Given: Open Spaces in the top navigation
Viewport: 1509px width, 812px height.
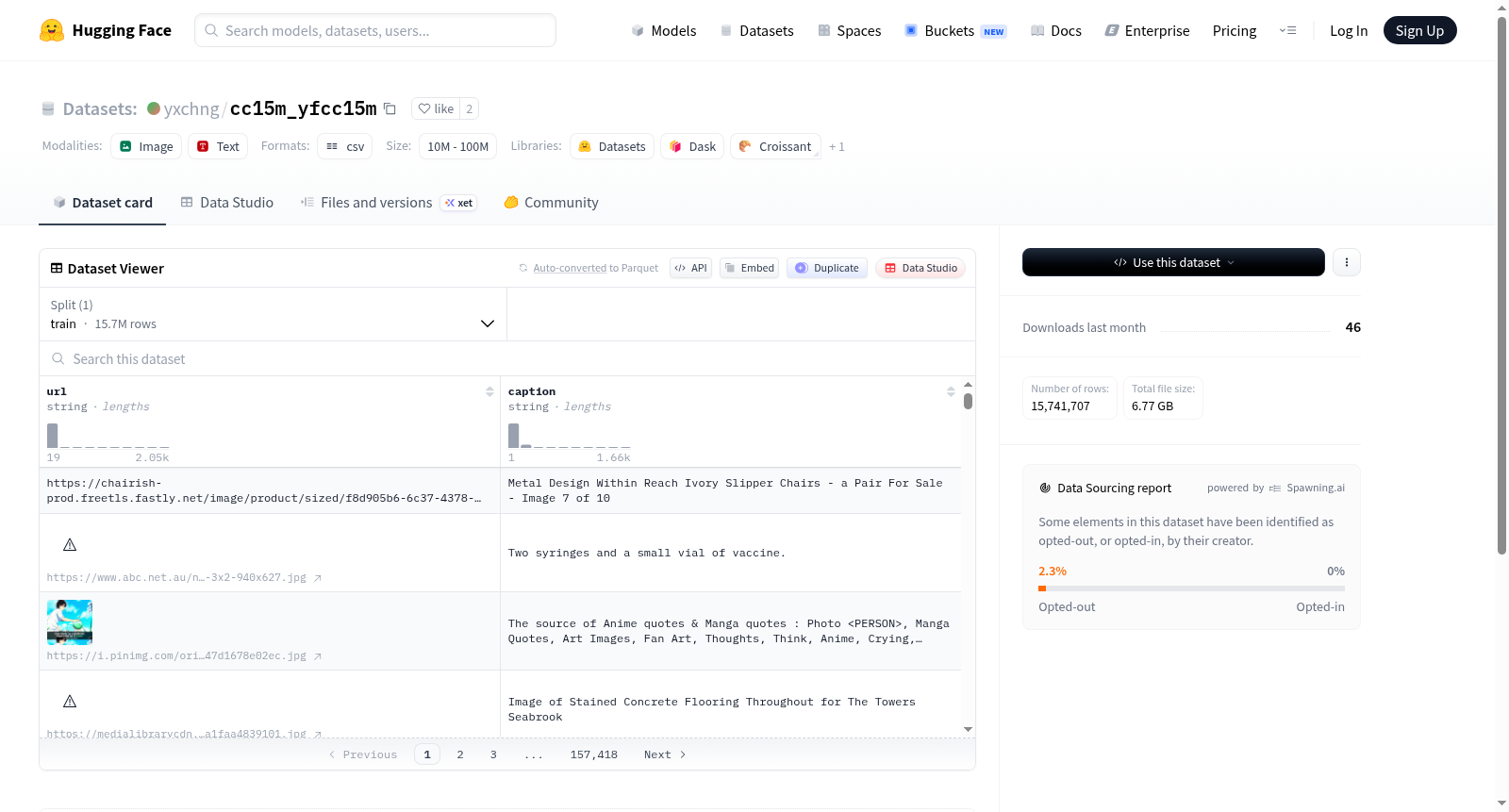Looking at the screenshot, I should [x=850, y=30].
